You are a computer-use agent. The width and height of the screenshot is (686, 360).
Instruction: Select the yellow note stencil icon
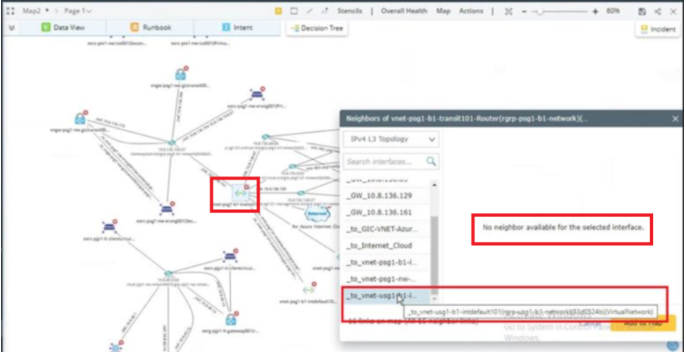(x=278, y=11)
